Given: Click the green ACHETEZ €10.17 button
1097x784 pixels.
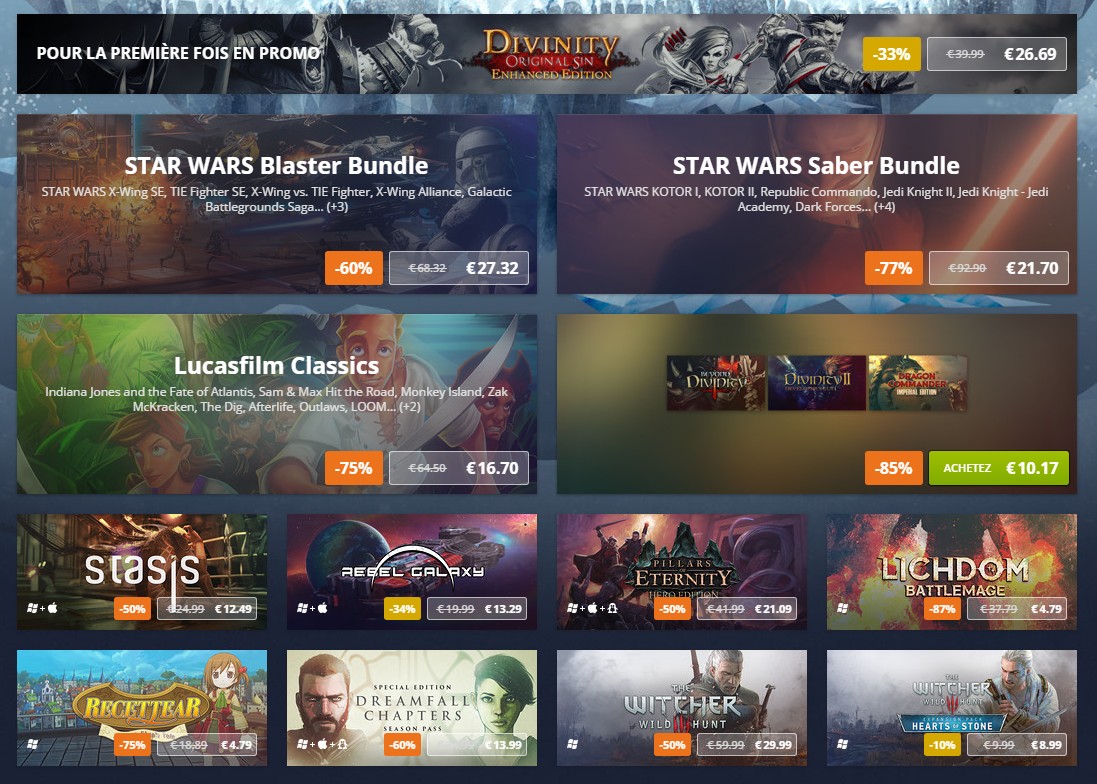Looking at the screenshot, I should (x=999, y=468).
